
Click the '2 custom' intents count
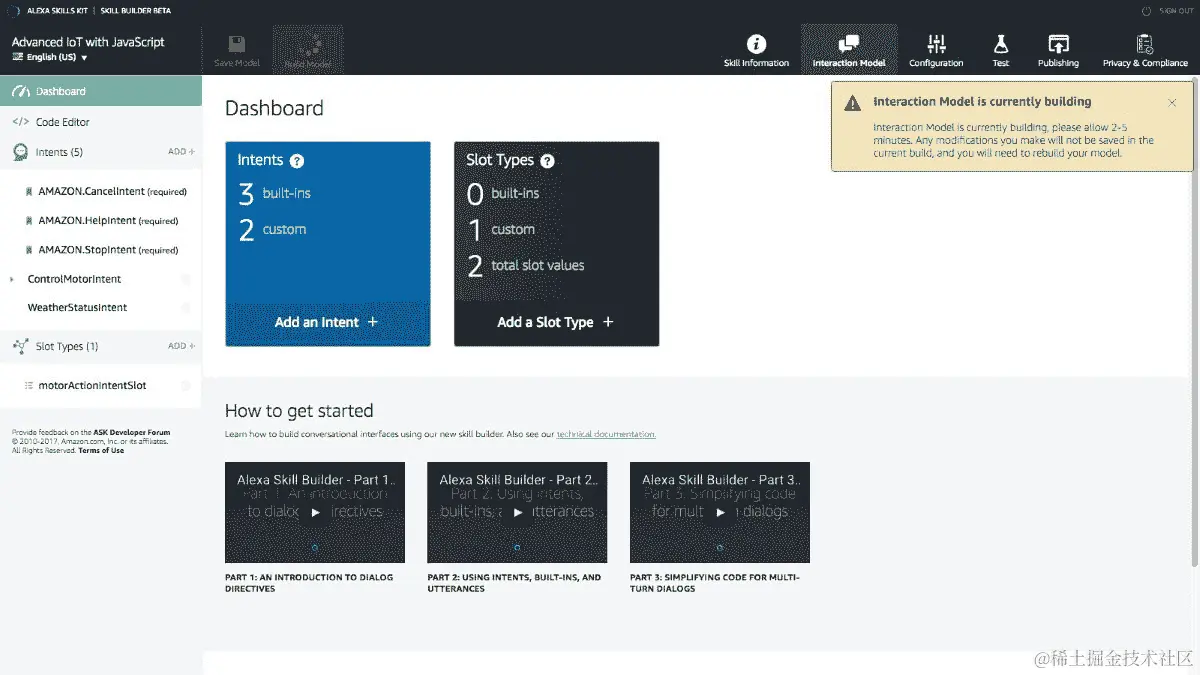[272, 230]
